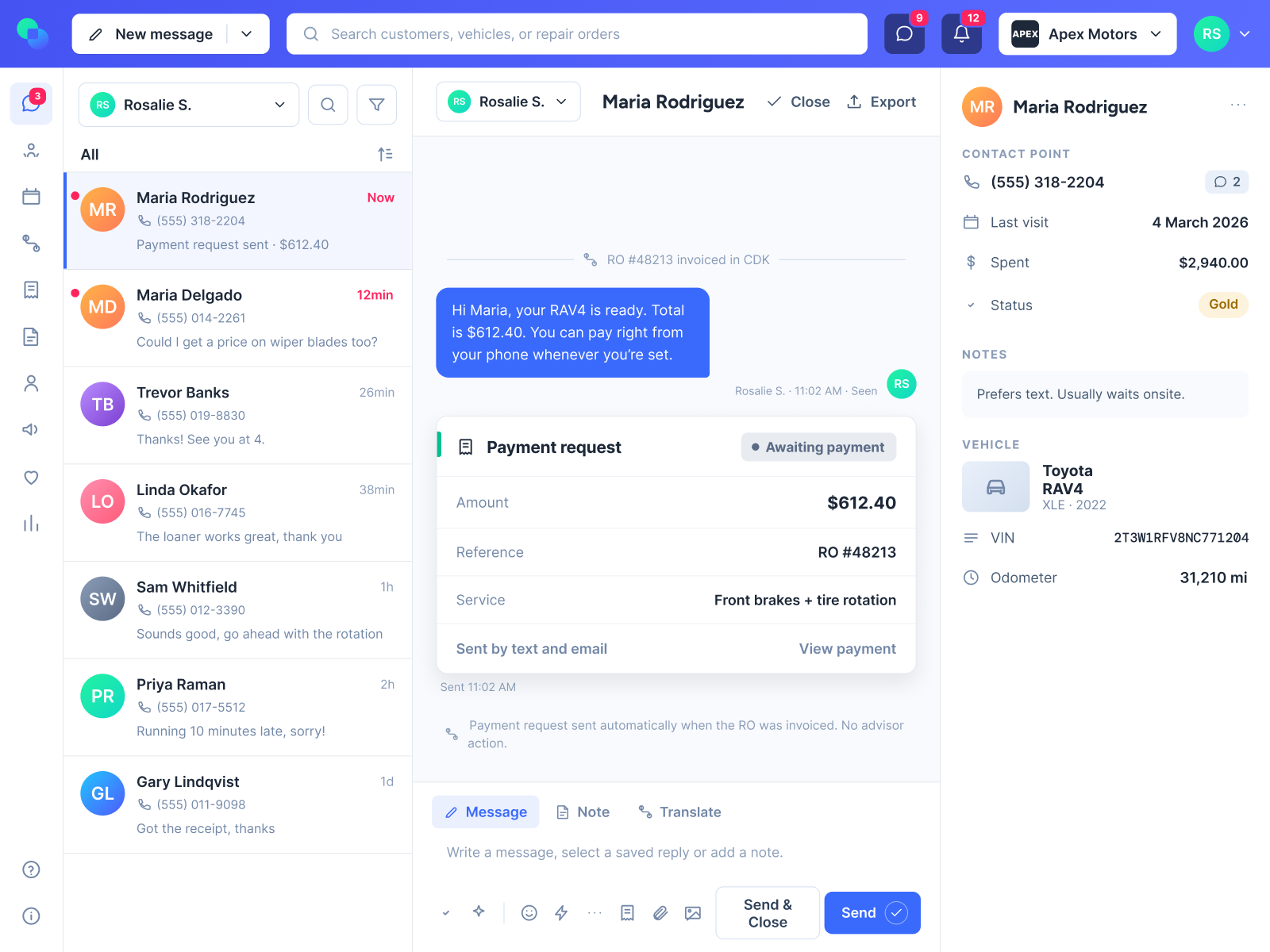Screen dimensions: 1270x952
Task: Switch to the Translate composer tab
Action: (x=680, y=812)
